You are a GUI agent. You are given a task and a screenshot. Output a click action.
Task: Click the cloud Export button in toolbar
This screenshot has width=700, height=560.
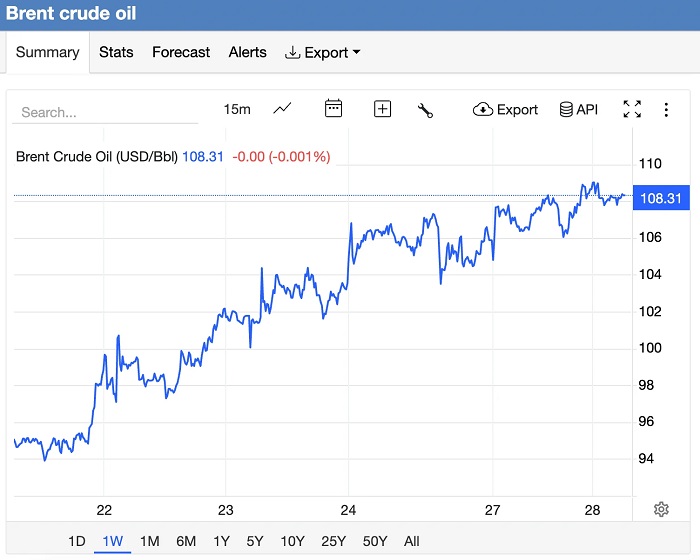(505, 110)
